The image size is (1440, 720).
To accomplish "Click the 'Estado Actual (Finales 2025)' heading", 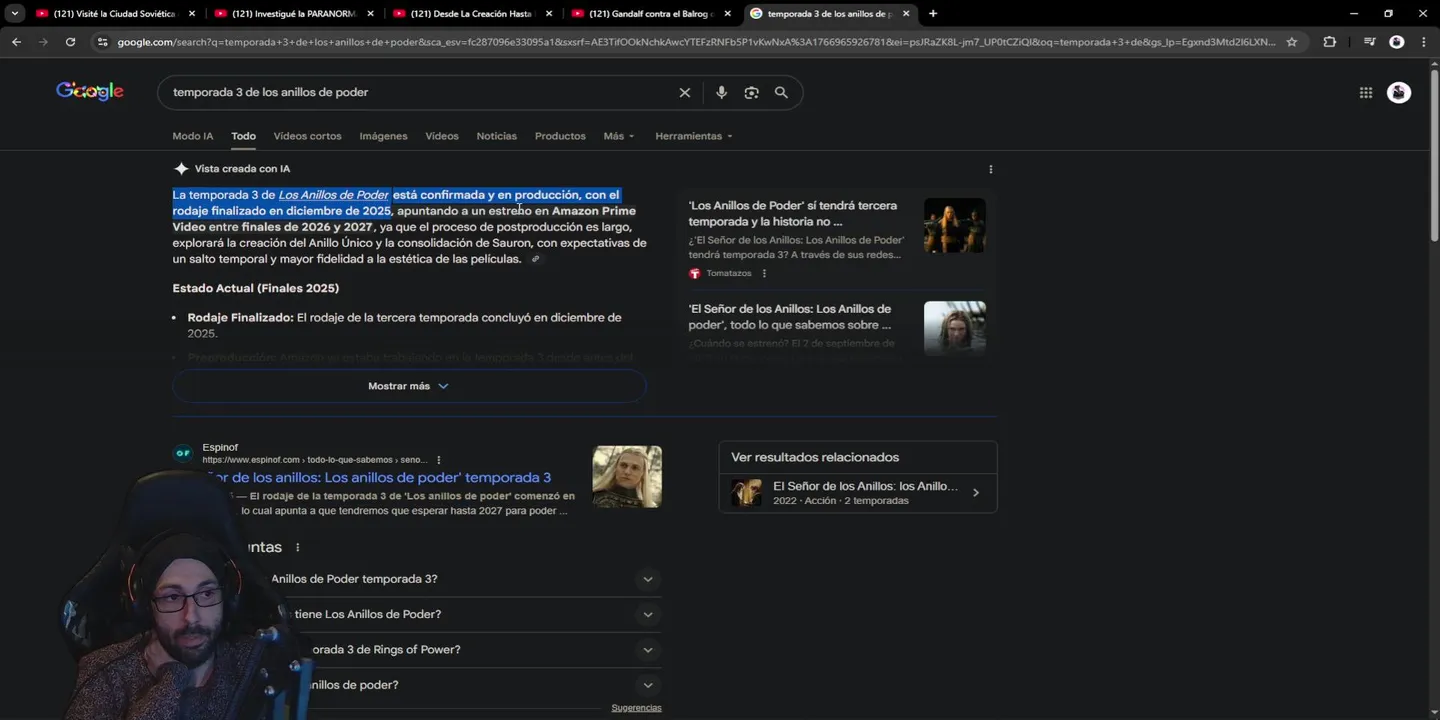I will coord(256,288).
